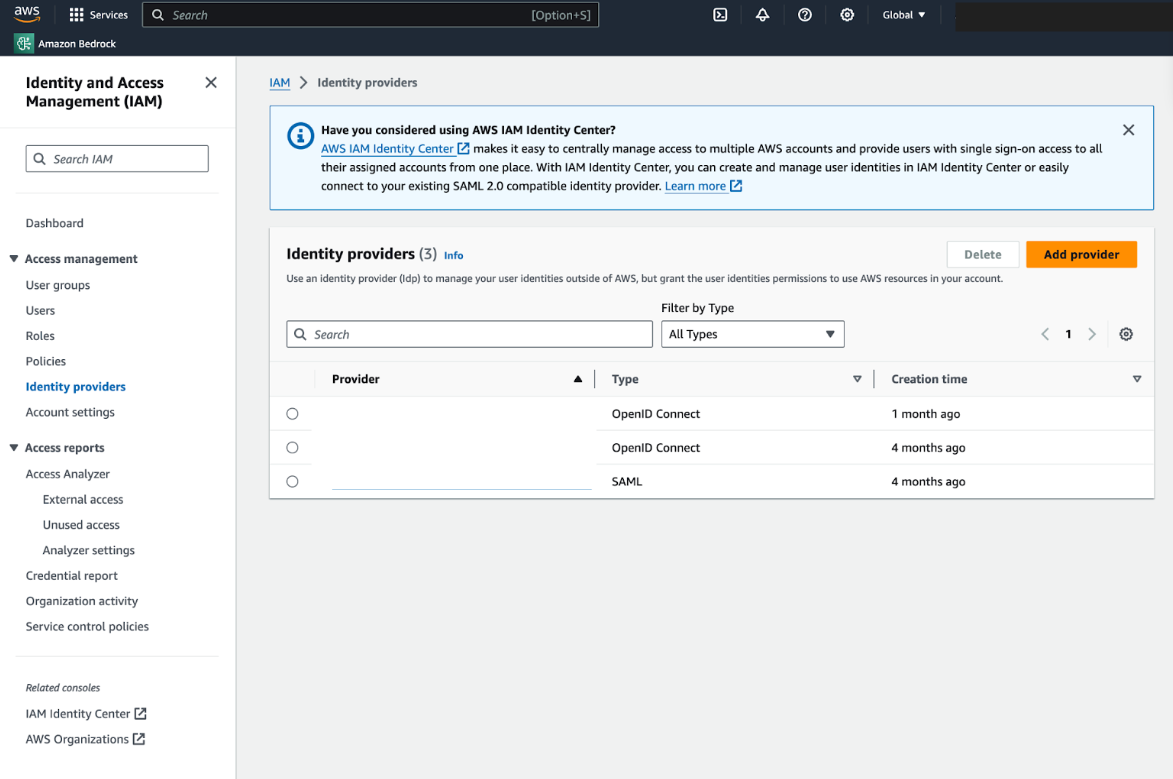This screenshot has width=1173, height=779.
Task: Click the '1 month ago' creation time
Action: pyautogui.click(x=925, y=414)
